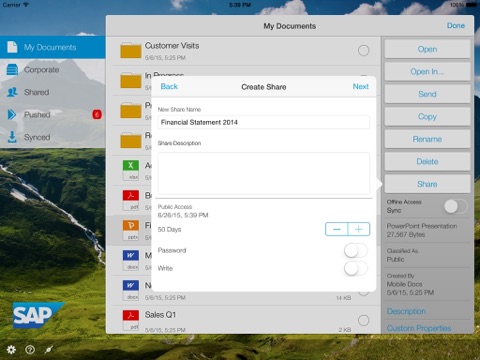The width and height of the screenshot is (480, 360).
Task: Click the Corporate database icon
Action: [12, 70]
